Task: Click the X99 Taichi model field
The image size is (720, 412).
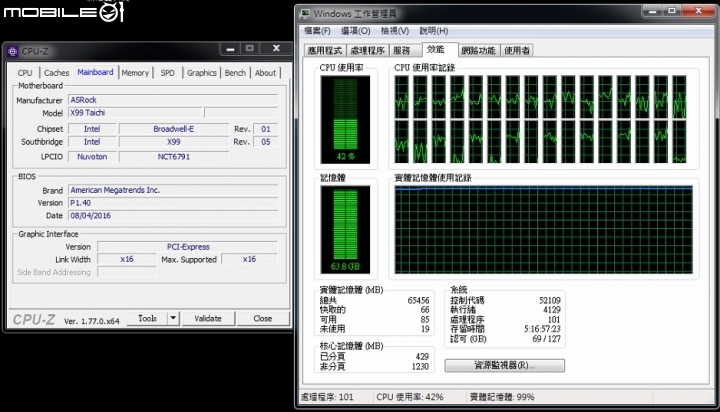Action: coord(135,113)
